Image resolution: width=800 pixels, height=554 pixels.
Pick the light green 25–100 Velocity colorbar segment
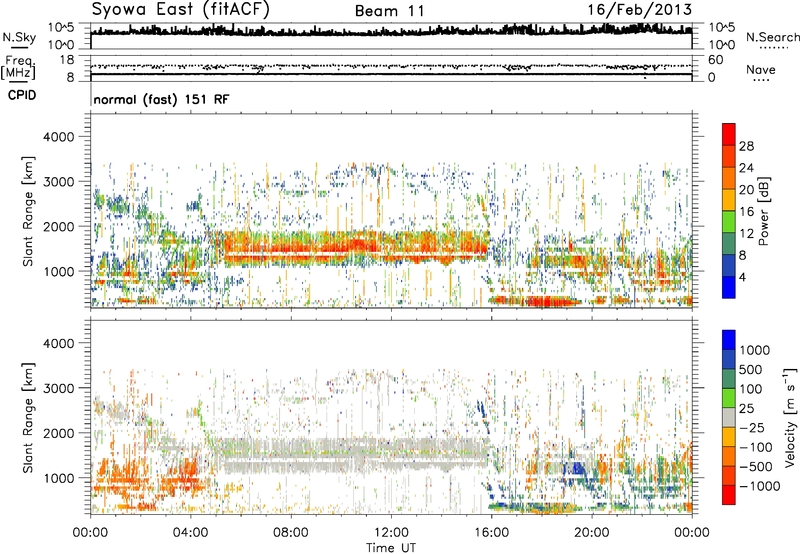point(729,398)
